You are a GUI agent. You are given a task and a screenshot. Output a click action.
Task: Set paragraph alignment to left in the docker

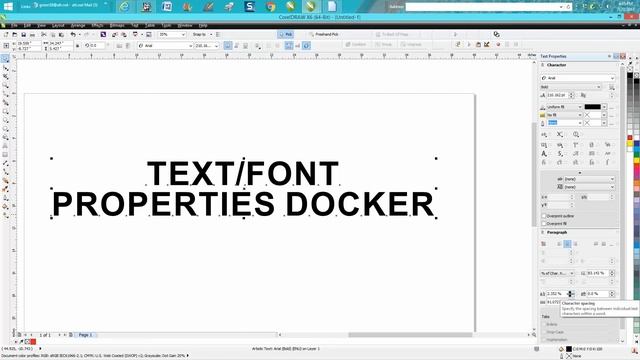559,244
